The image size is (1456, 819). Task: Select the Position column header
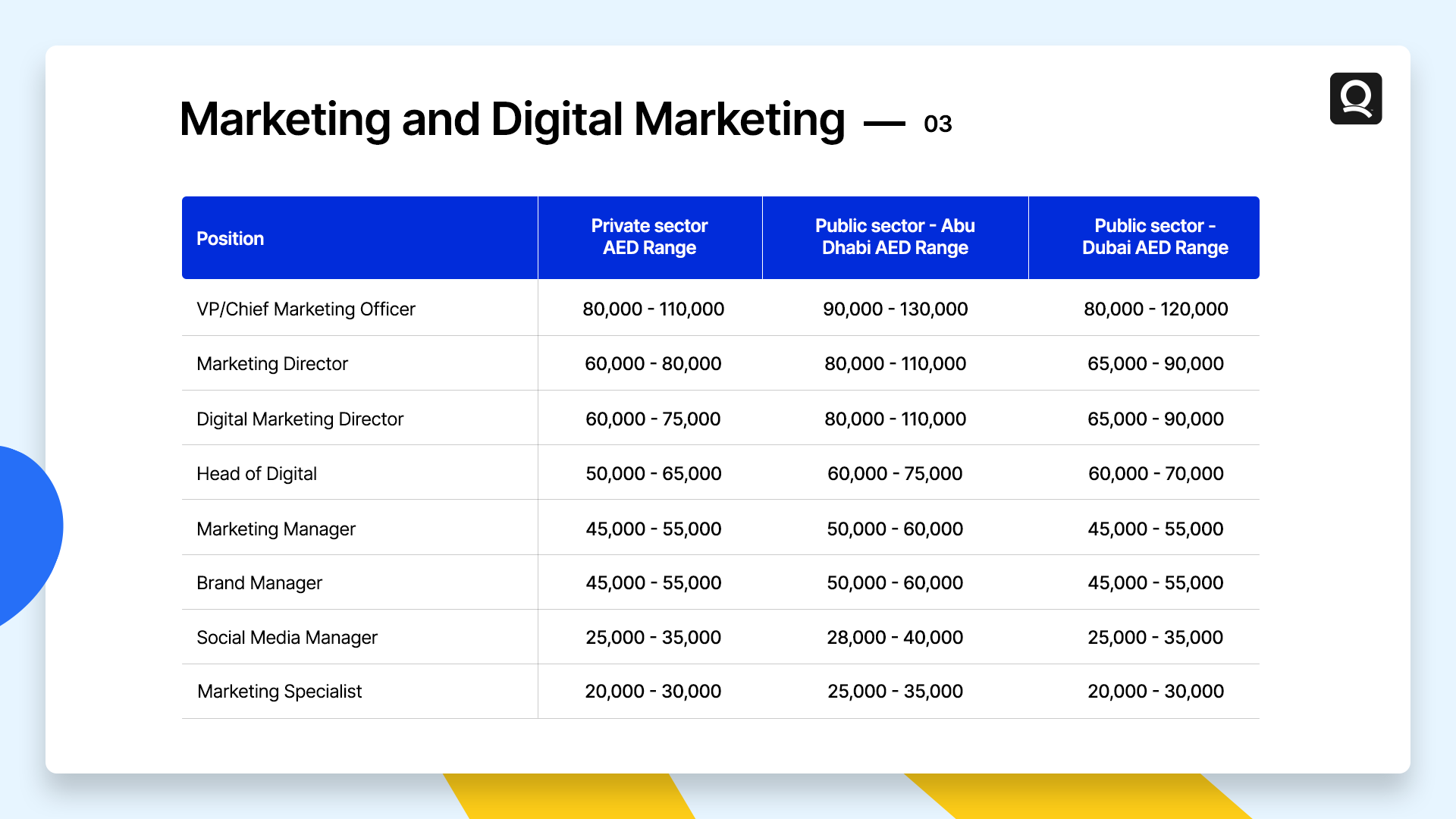(x=231, y=238)
